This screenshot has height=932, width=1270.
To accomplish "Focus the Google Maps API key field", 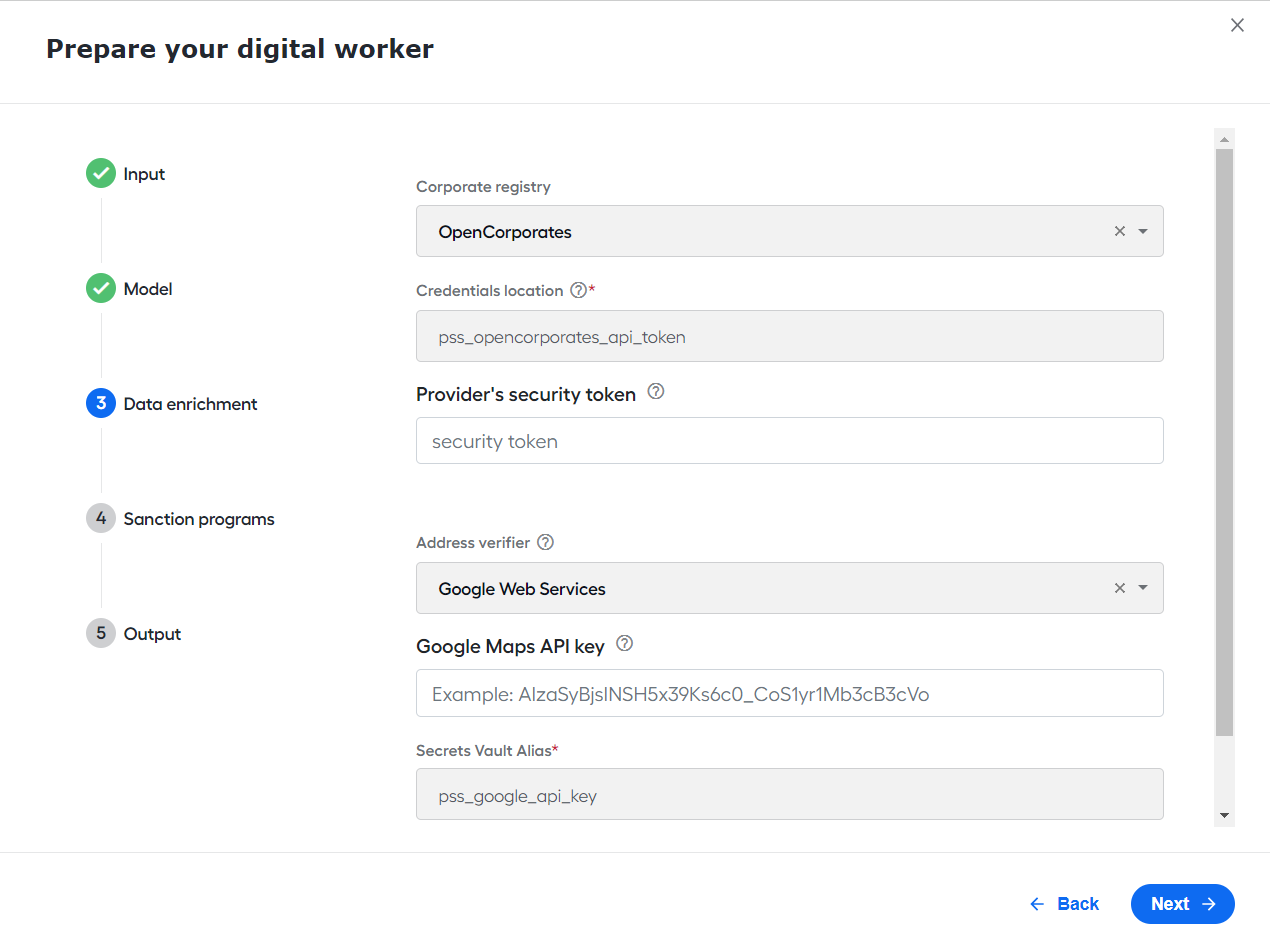I will tap(790, 693).
